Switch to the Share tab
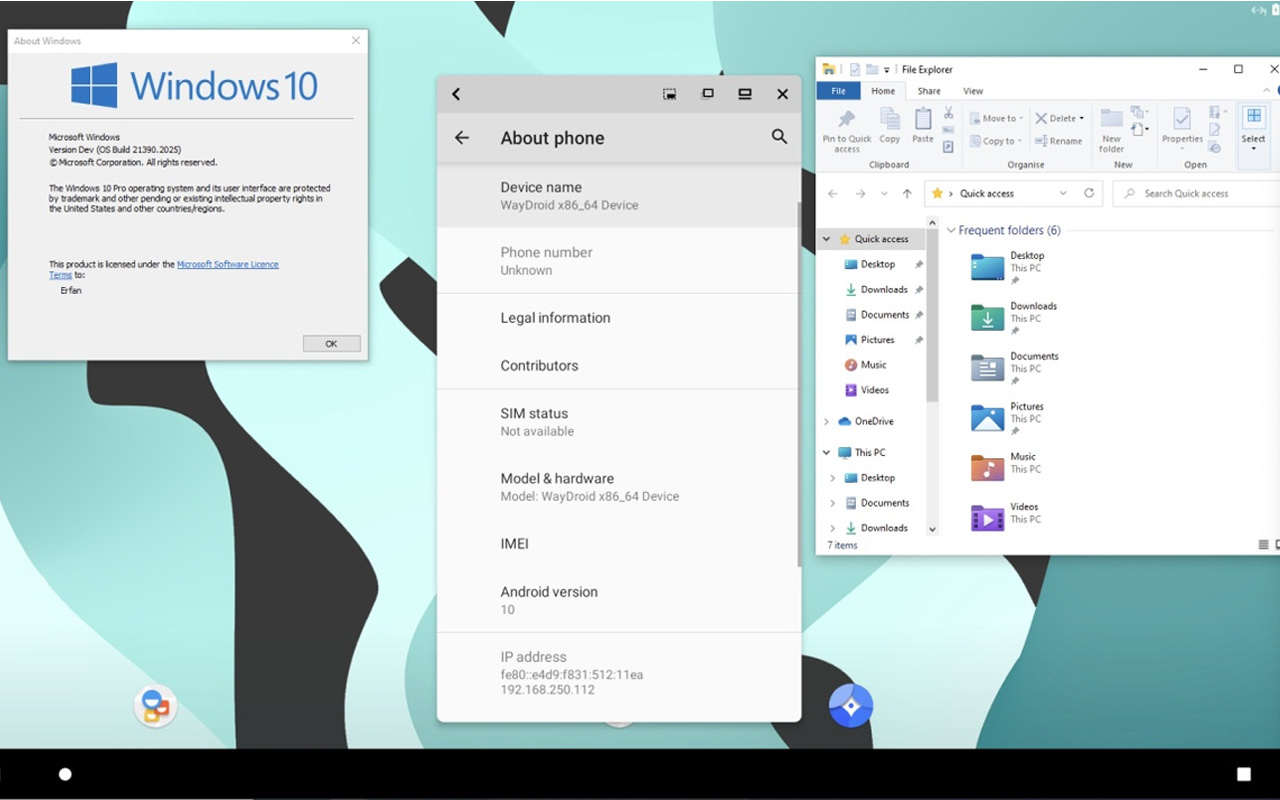 [x=929, y=91]
